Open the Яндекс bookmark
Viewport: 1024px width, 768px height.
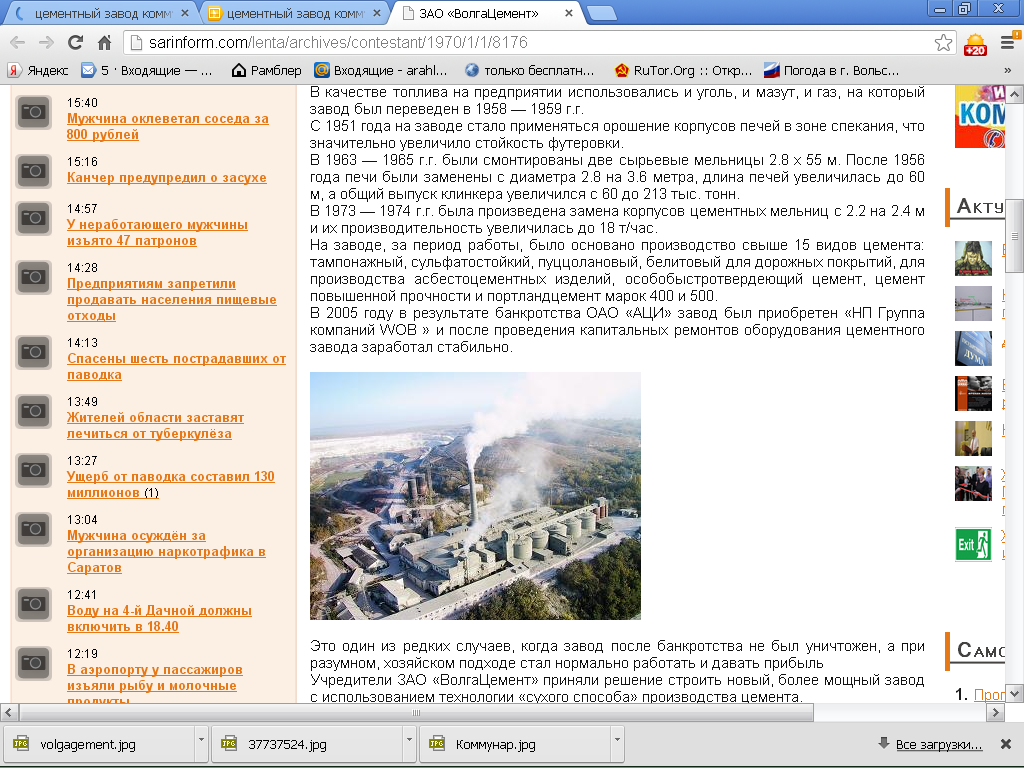pos(39,70)
